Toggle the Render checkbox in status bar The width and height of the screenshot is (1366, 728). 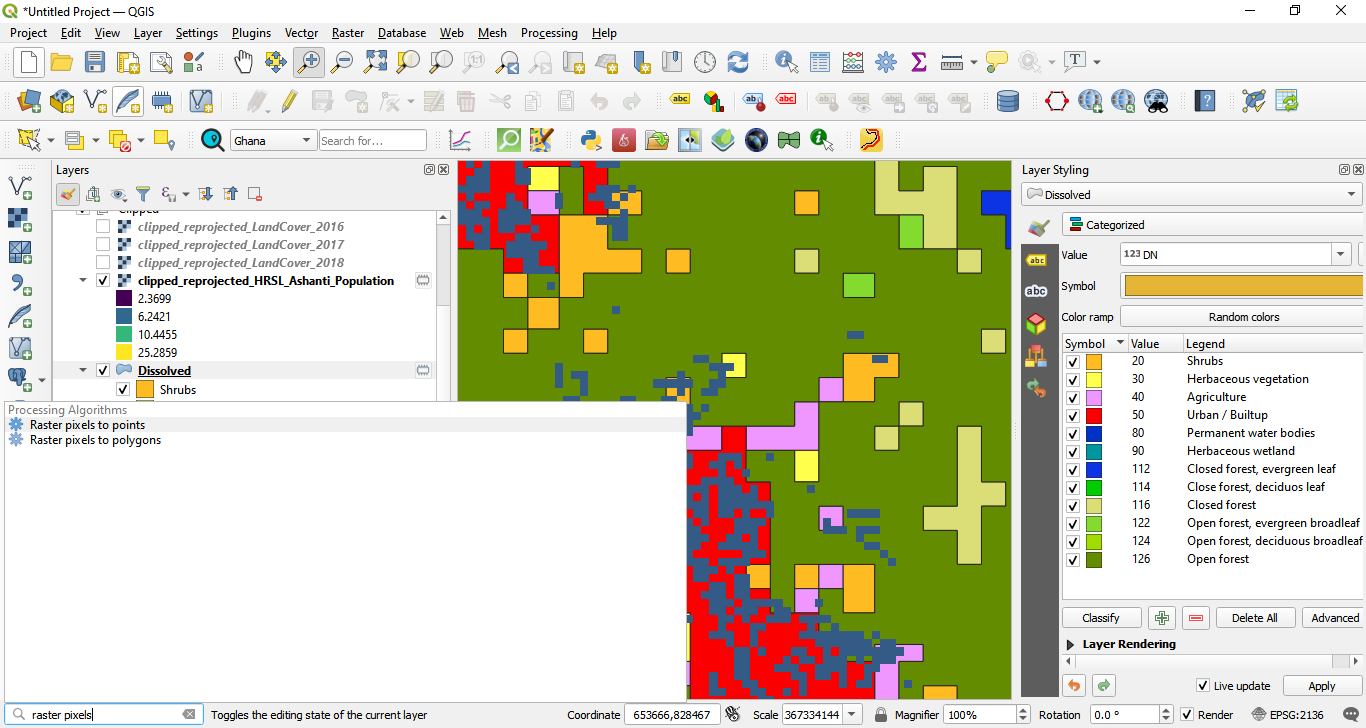(x=1186, y=715)
